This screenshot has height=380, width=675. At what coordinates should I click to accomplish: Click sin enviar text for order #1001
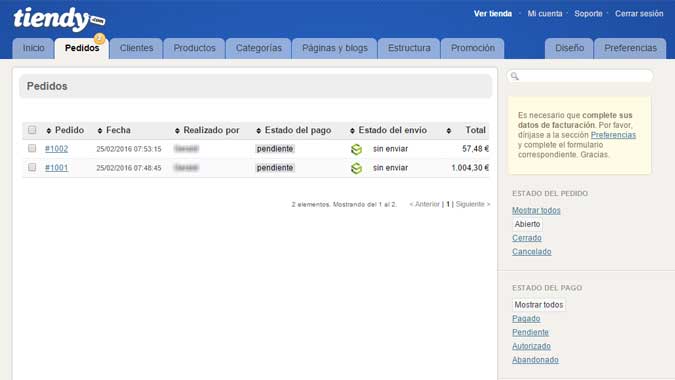(x=390, y=168)
